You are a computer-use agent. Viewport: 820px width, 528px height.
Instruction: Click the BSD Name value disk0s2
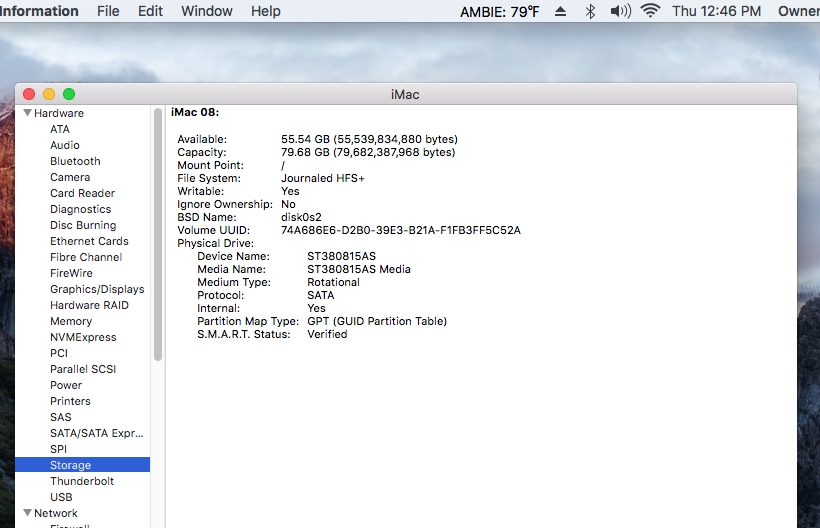point(301,217)
